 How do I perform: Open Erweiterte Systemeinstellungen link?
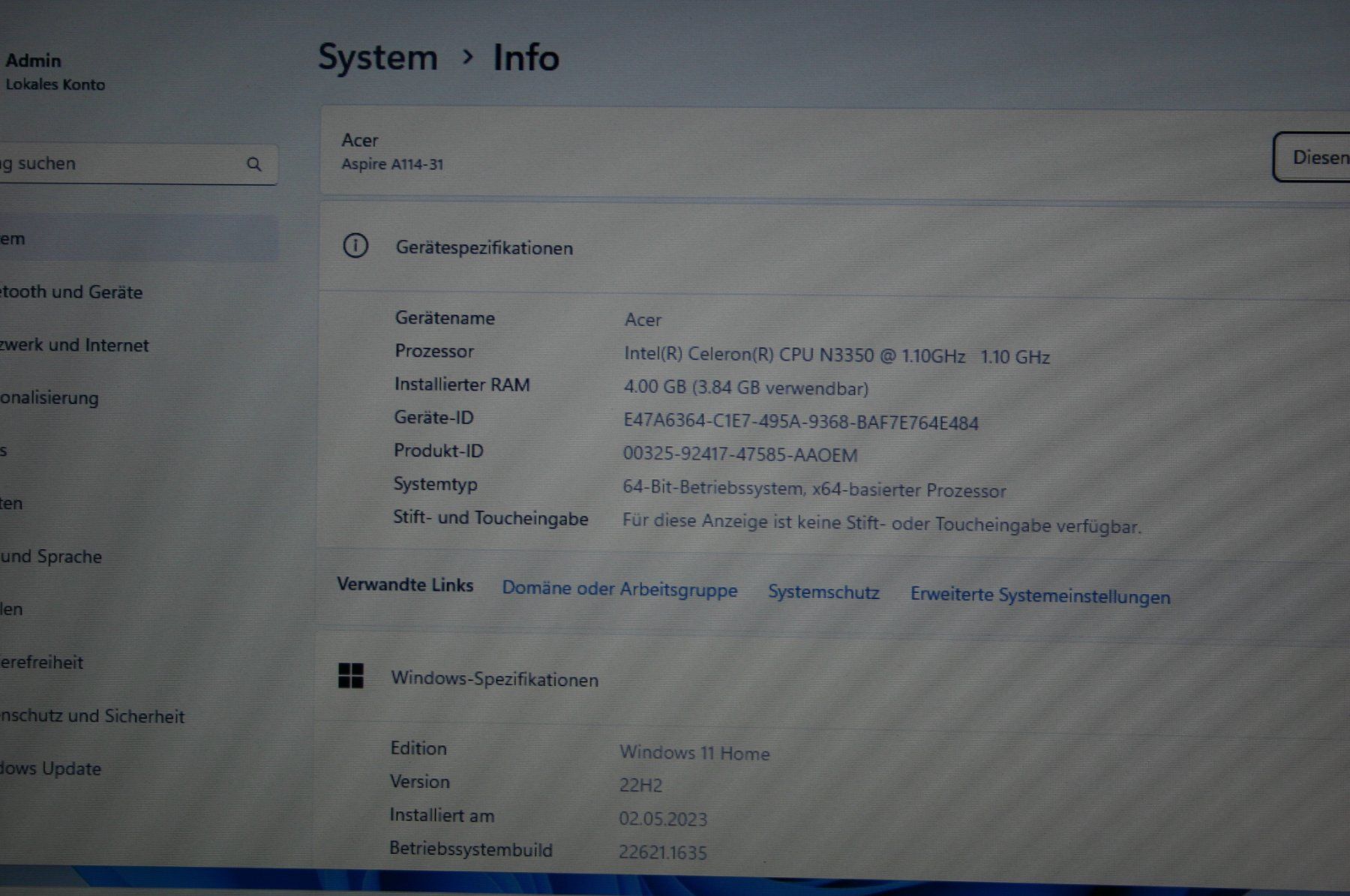pos(1040,596)
